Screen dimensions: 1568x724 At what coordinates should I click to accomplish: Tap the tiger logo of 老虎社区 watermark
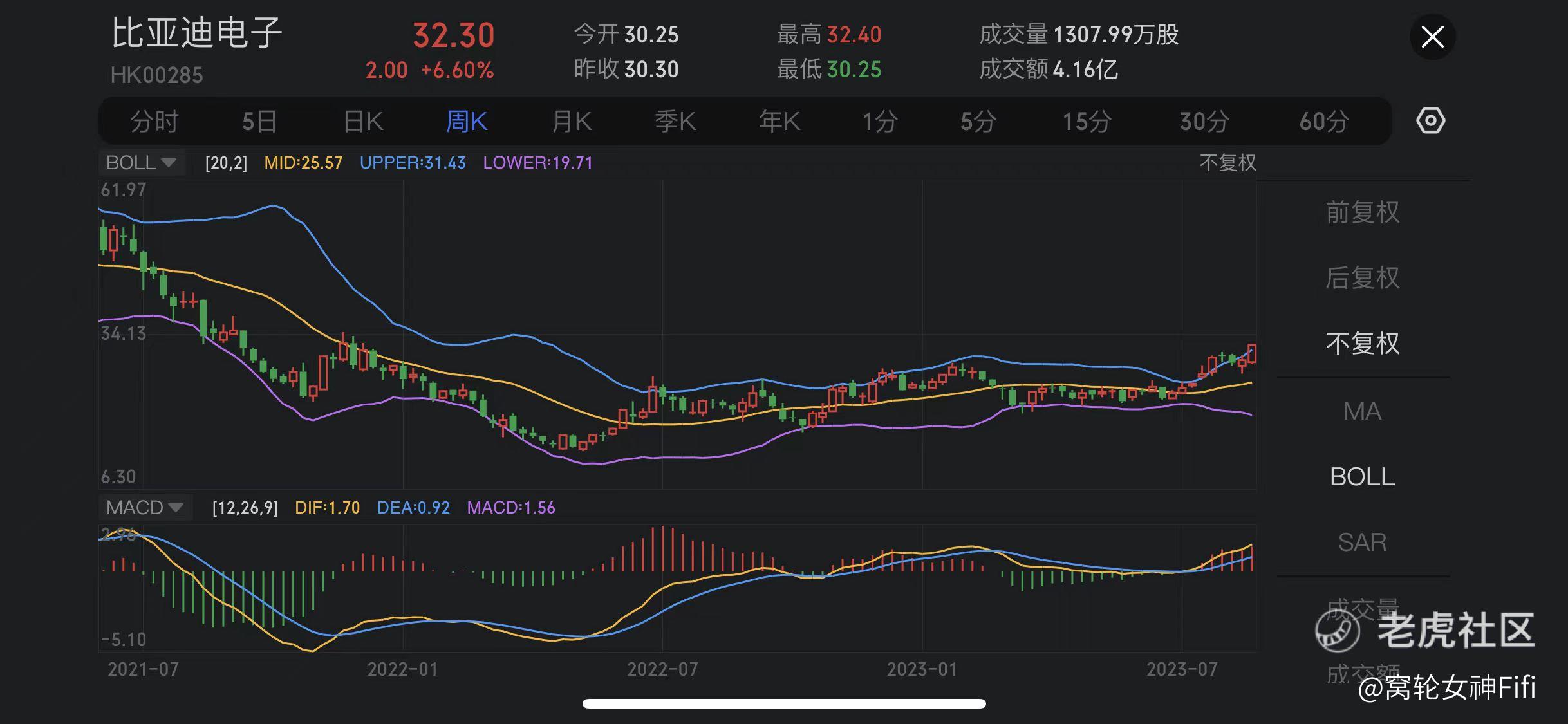[1337, 631]
